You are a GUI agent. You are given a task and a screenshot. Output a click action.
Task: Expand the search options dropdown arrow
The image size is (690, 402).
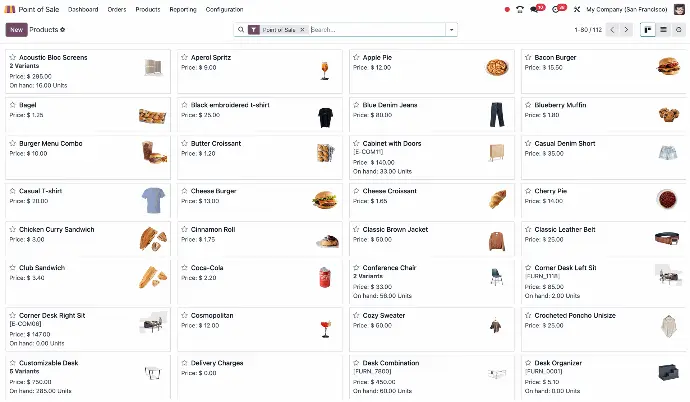[x=452, y=30]
